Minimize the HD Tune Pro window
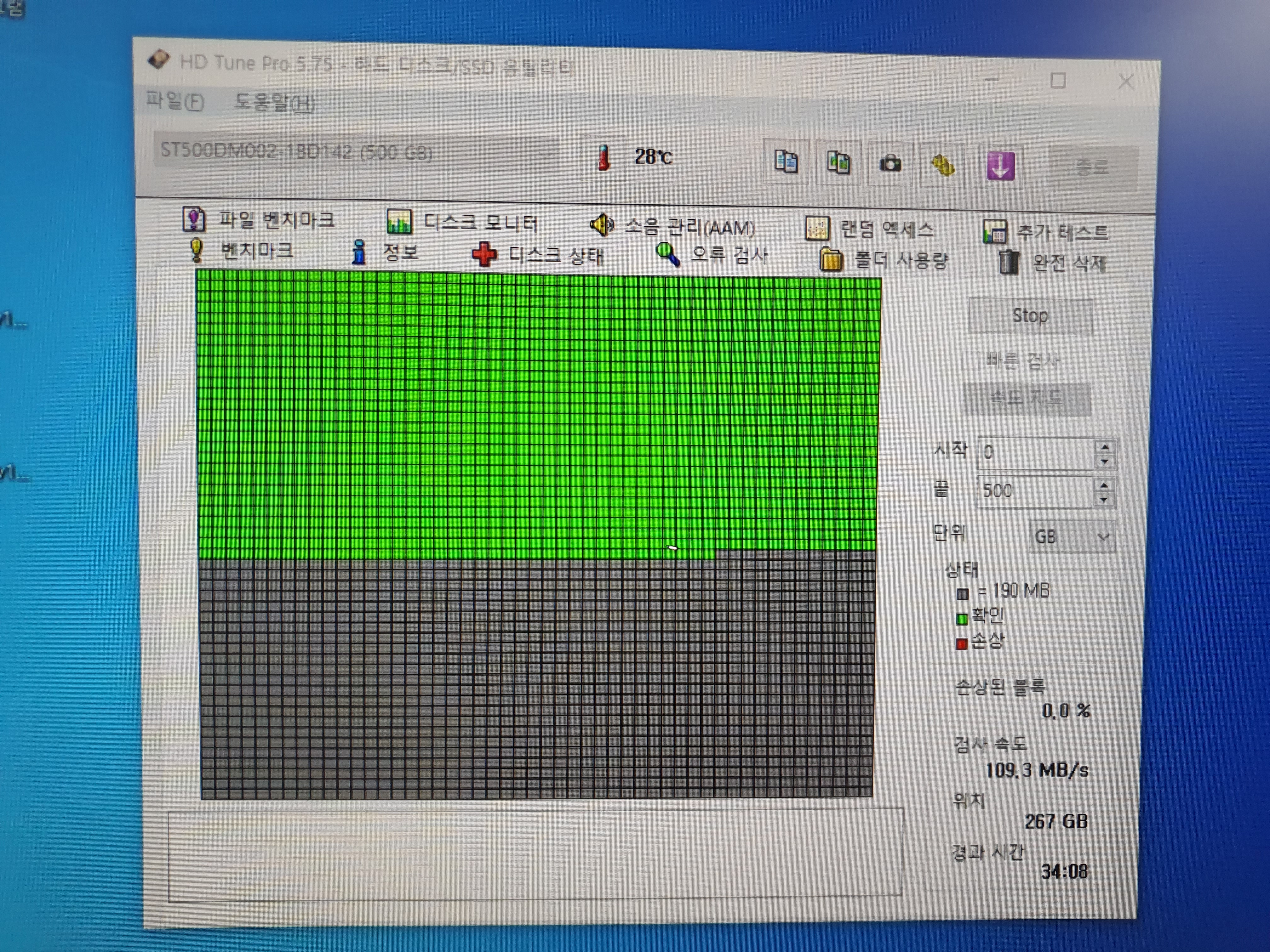This screenshot has height=952, width=1270. click(992, 80)
